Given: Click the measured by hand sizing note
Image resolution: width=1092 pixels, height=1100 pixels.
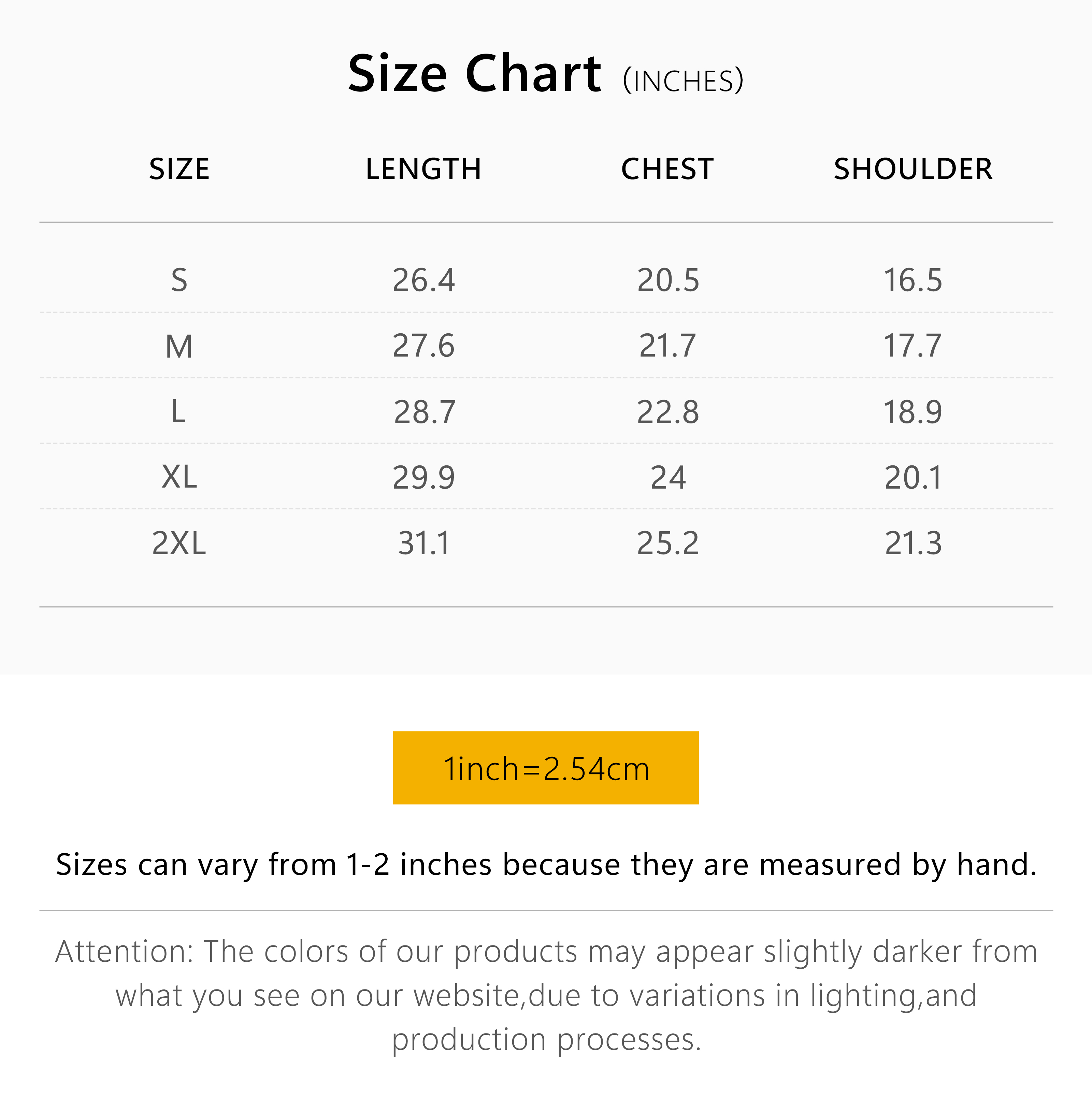Looking at the screenshot, I should tap(546, 865).
